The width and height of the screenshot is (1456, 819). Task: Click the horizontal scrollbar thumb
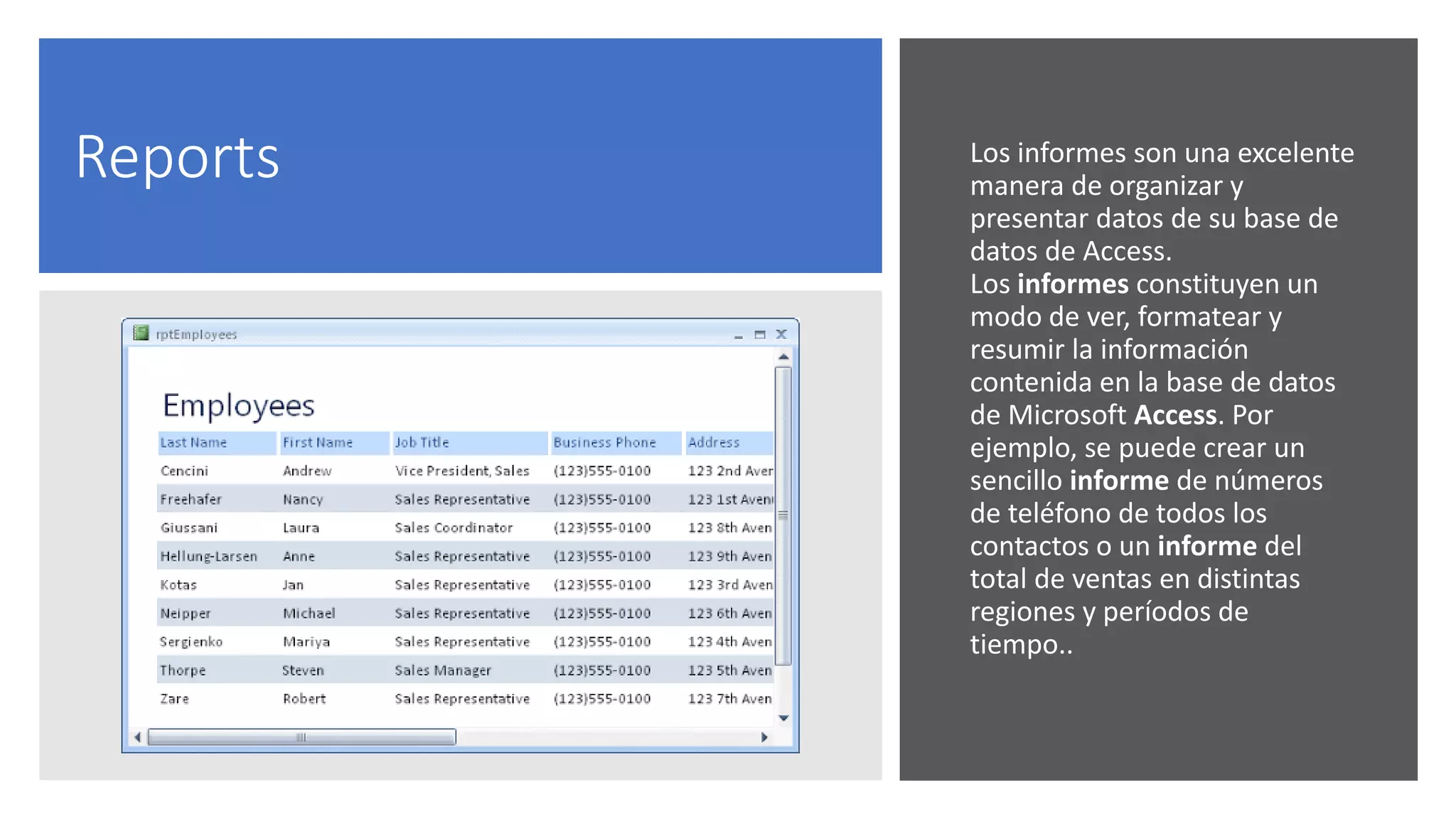[x=301, y=737]
